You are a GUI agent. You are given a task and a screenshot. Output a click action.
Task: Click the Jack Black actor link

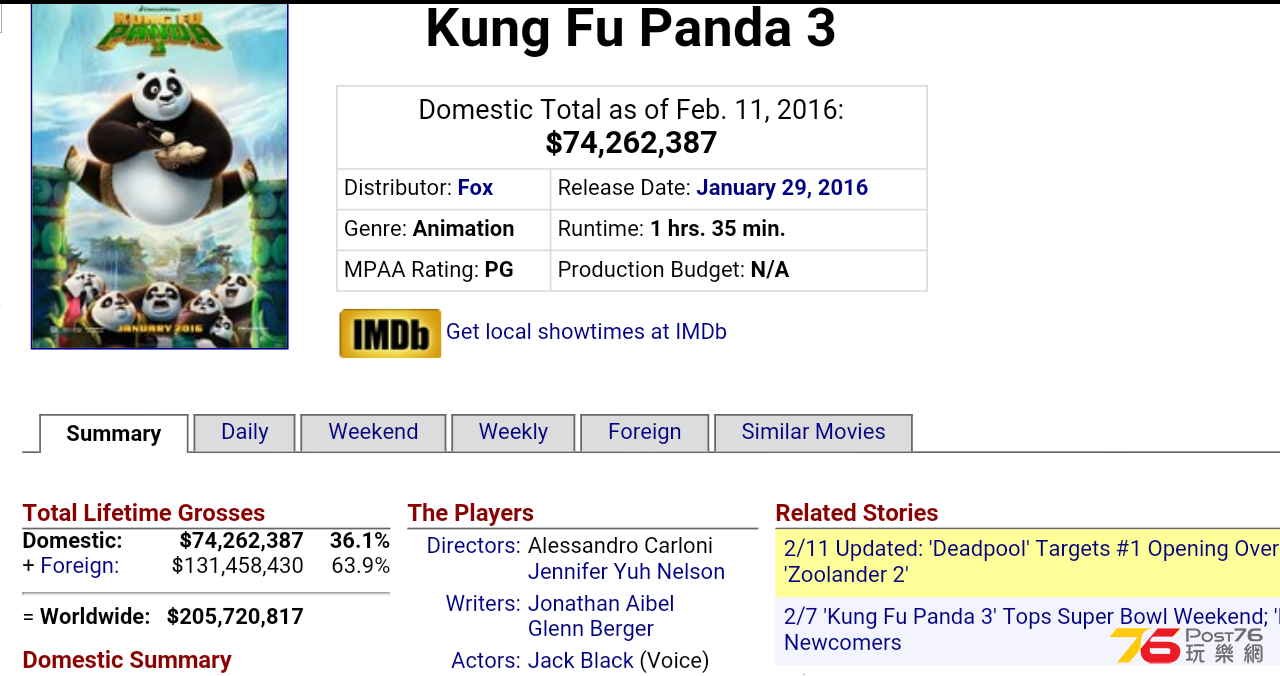pyautogui.click(x=581, y=661)
